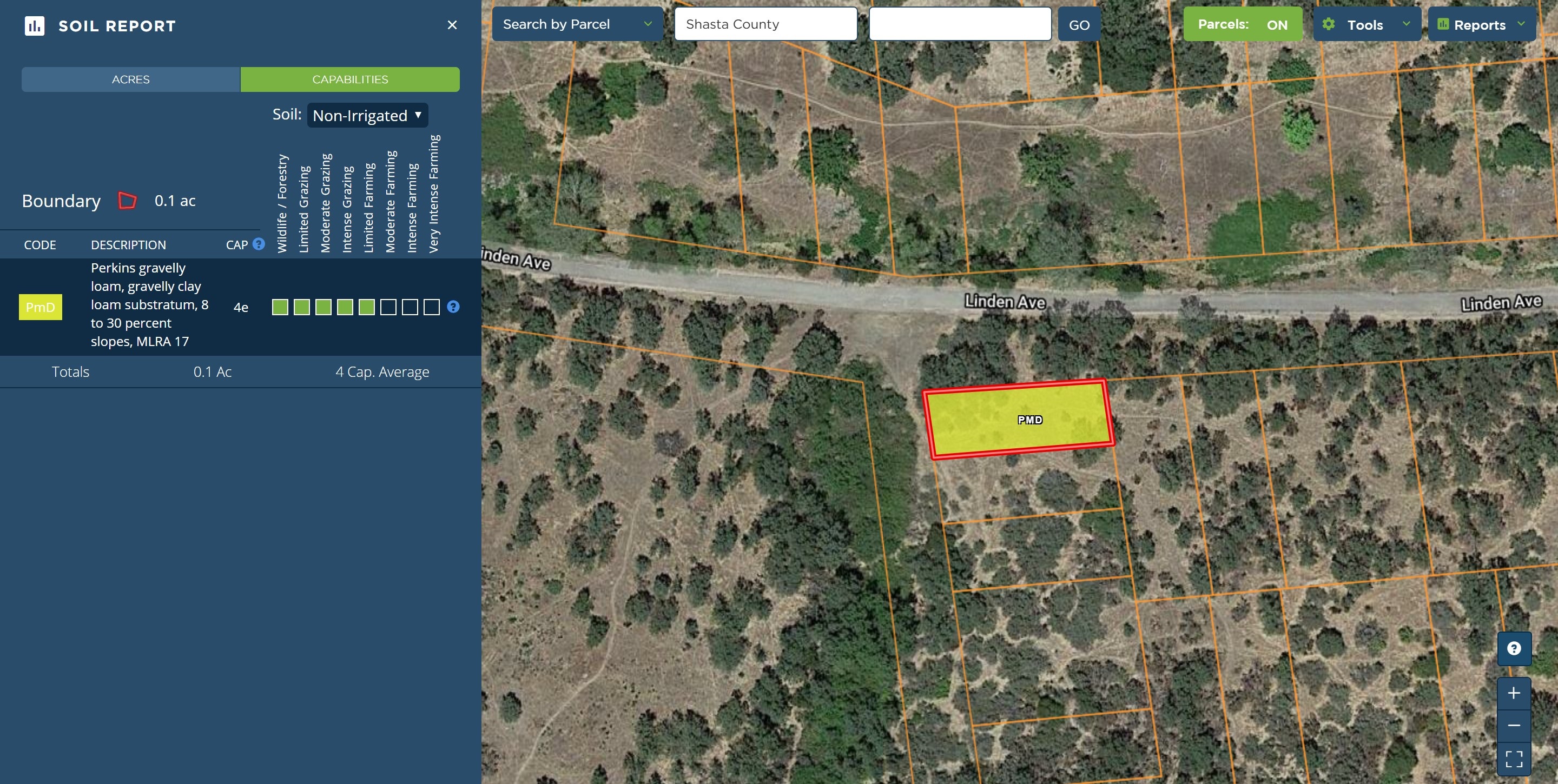The height and width of the screenshot is (784, 1558).
Task: Click the red boundary polygon icon
Action: tap(127, 200)
